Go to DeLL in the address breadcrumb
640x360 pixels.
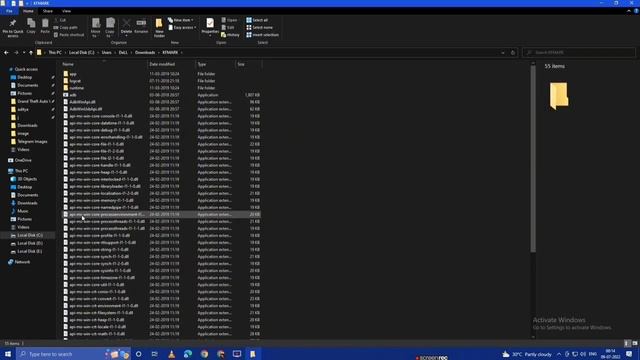[x=123, y=53]
